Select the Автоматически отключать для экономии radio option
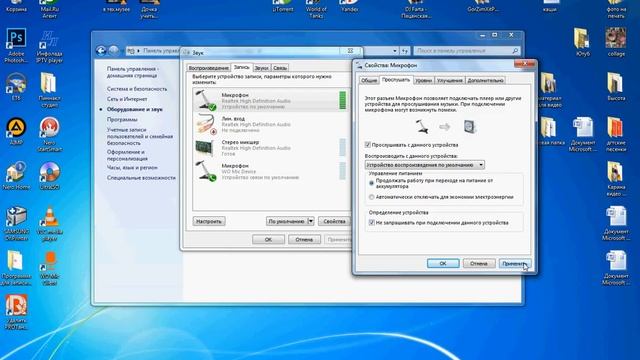 pos(371,197)
